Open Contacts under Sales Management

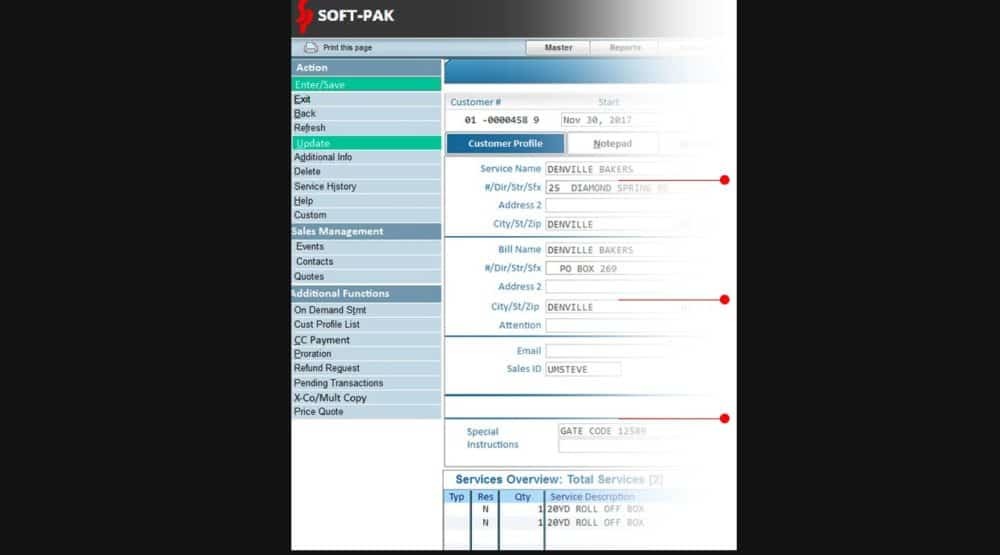[314, 261]
